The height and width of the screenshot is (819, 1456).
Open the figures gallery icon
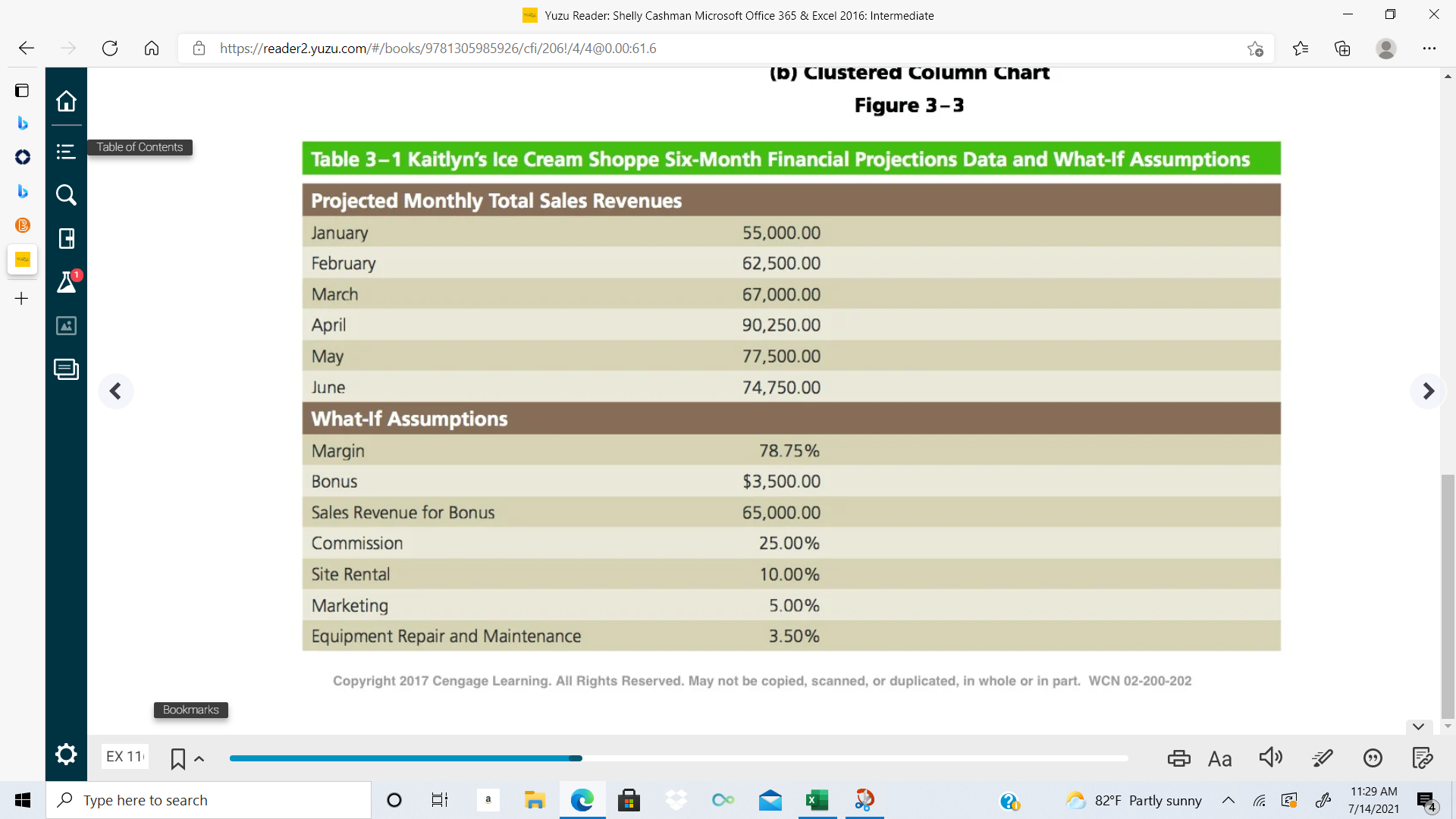(66, 326)
